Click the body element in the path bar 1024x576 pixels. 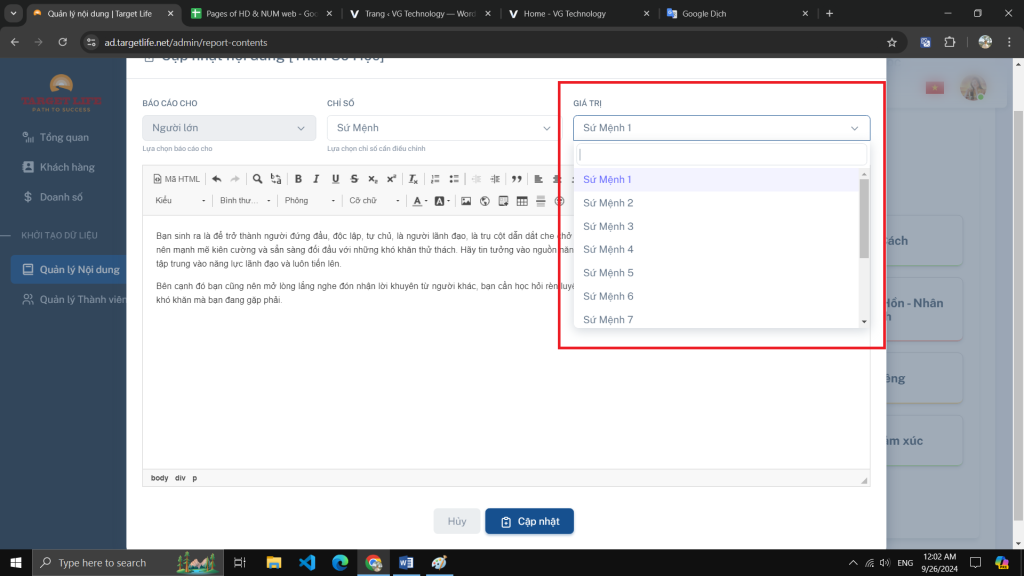pyautogui.click(x=159, y=478)
